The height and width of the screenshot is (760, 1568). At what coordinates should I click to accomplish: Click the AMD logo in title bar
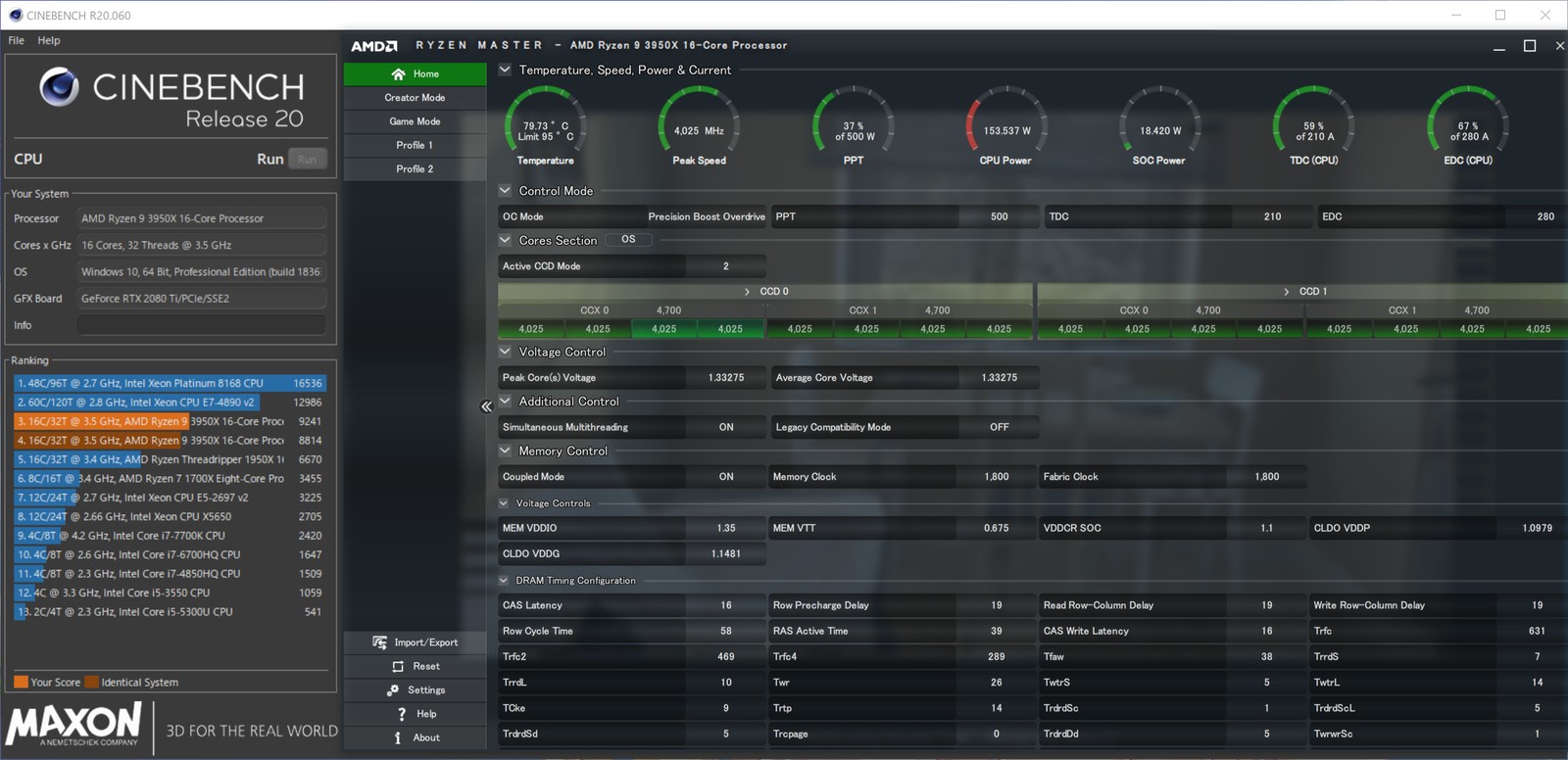pos(374,46)
